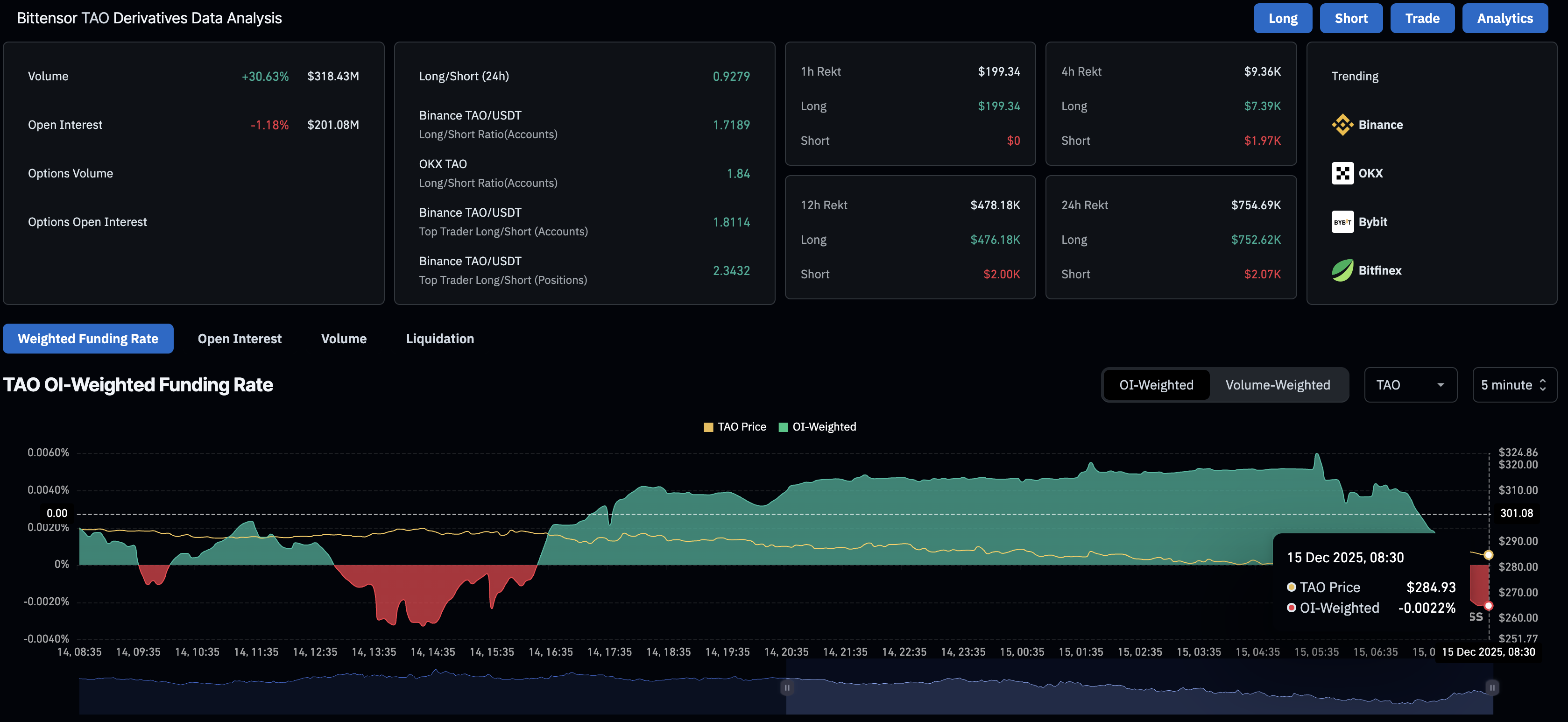Screen dimensions: 1568x722
Task: Open the Liquidation tab
Action: pyautogui.click(x=439, y=339)
